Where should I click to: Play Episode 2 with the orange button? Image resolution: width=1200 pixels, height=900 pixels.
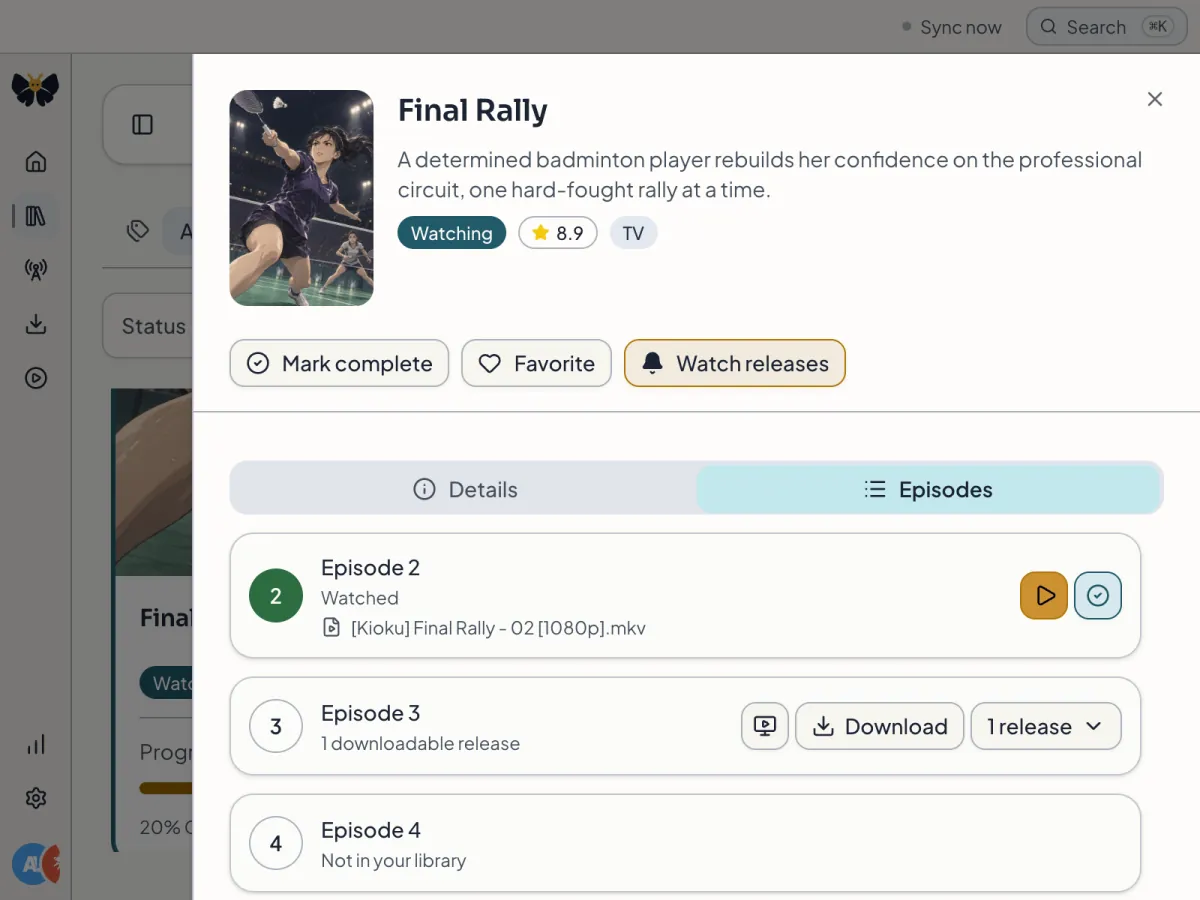coord(1044,596)
